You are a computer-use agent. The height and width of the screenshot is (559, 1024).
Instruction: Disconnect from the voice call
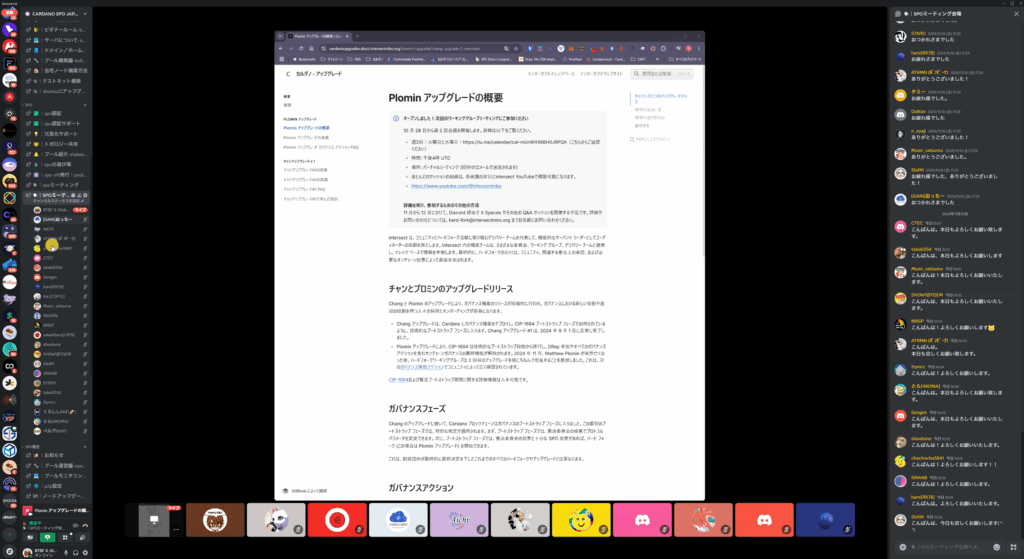pyautogui.click(x=86, y=525)
